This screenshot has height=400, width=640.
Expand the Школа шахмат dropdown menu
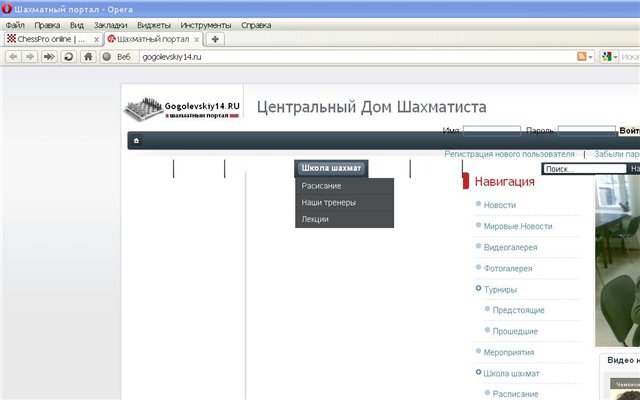click(331, 168)
